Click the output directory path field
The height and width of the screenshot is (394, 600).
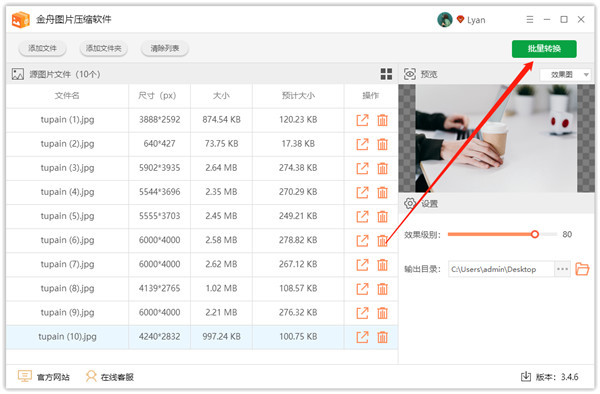point(501,269)
